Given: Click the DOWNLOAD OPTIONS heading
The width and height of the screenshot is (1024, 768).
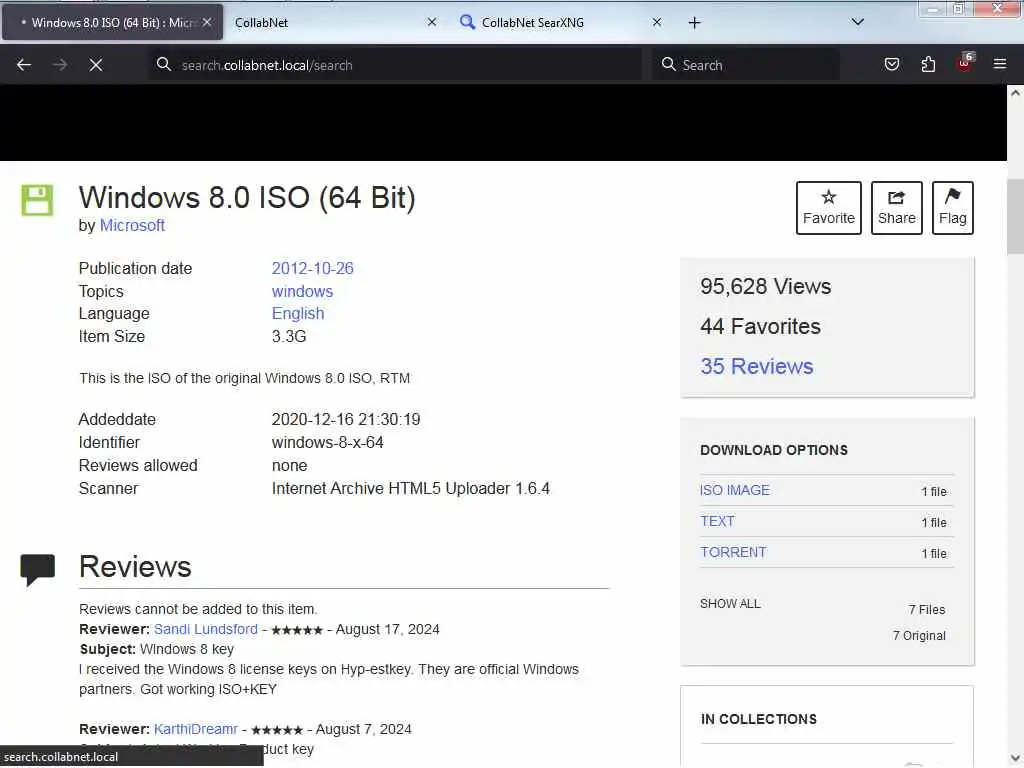Looking at the screenshot, I should tap(773, 450).
